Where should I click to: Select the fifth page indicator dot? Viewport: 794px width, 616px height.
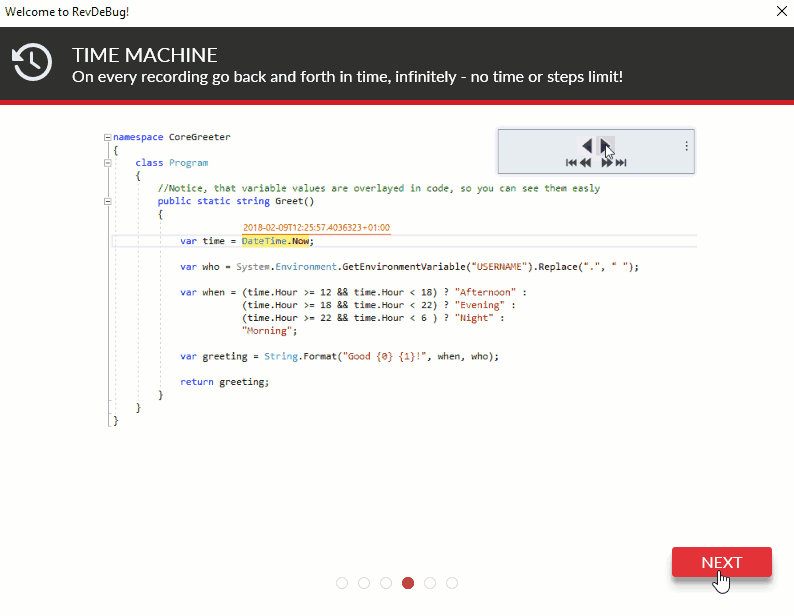pos(430,583)
